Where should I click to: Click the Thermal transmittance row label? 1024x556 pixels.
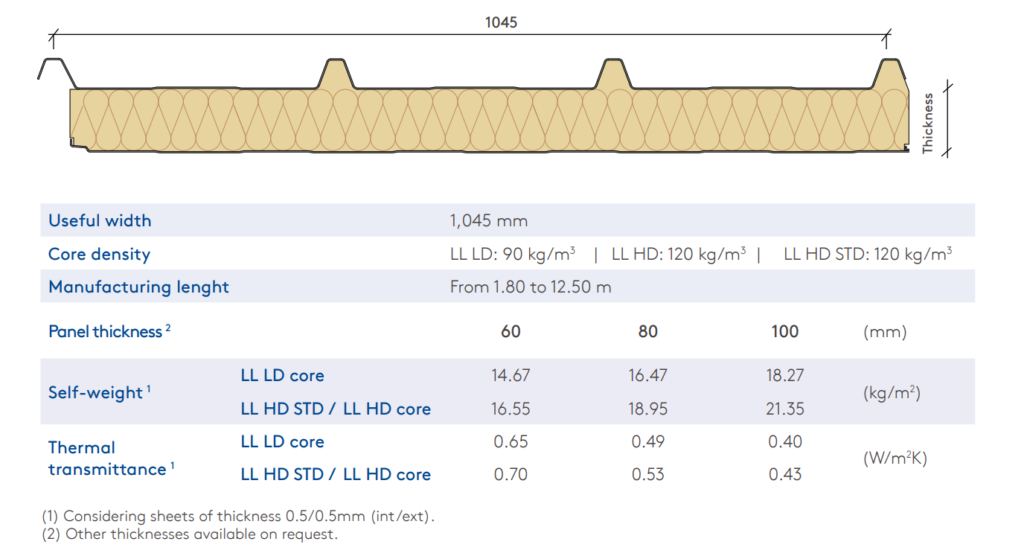[108, 458]
